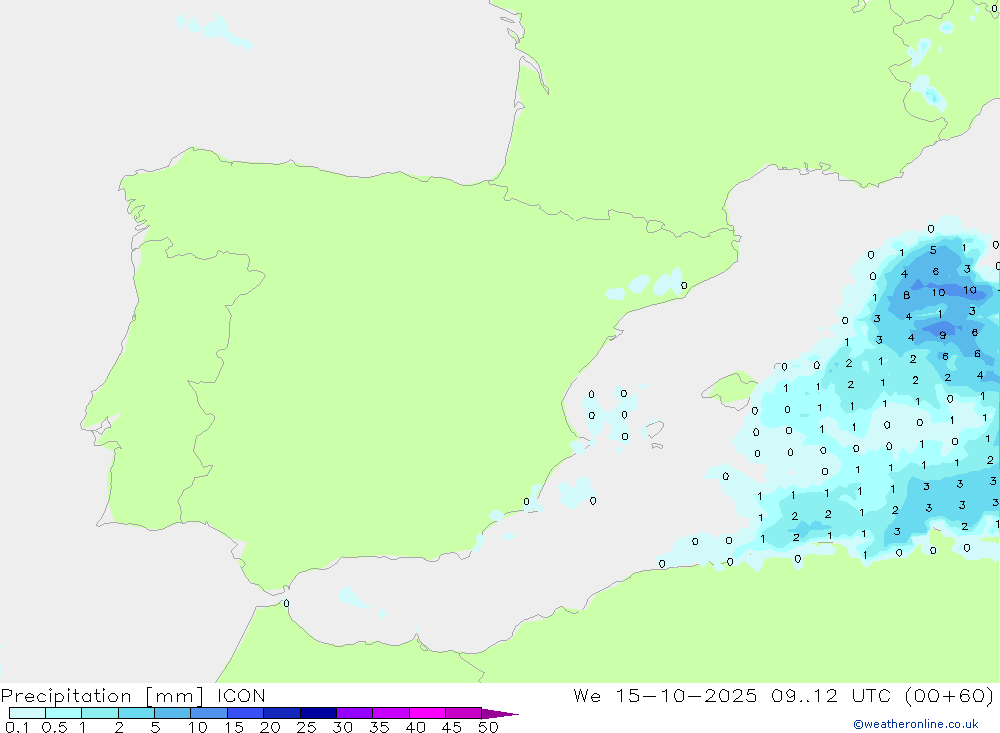Select the 2 mm legend color swatch
The image size is (1000, 733).
136,713
